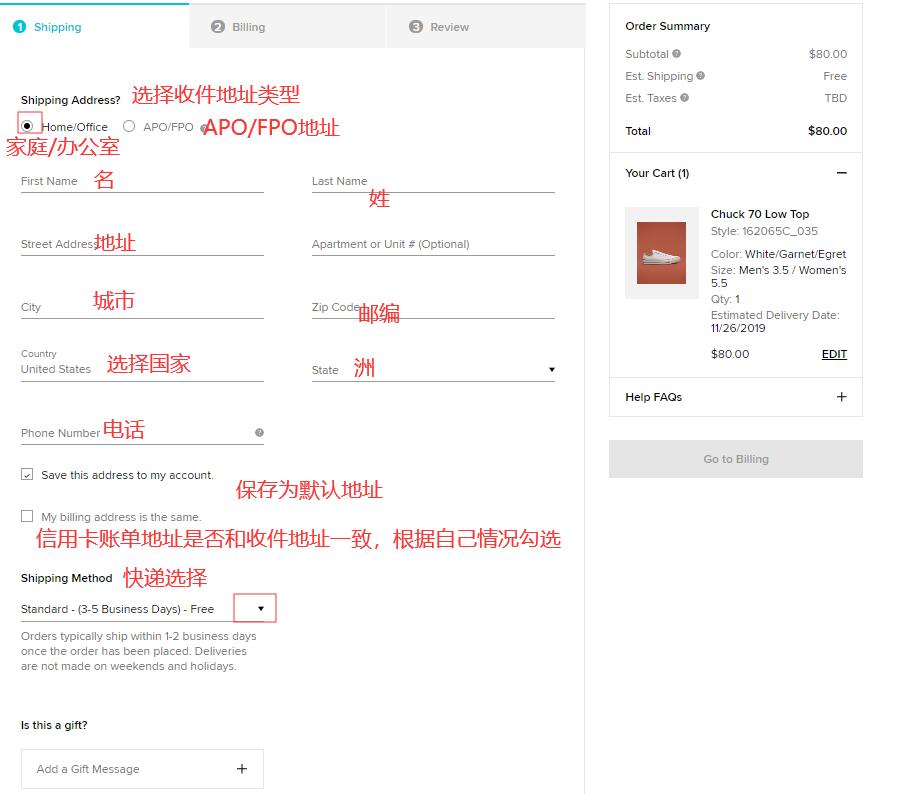The width and height of the screenshot is (915, 794).
Task: Click the Est. Shipping info icon
Action: (701, 76)
